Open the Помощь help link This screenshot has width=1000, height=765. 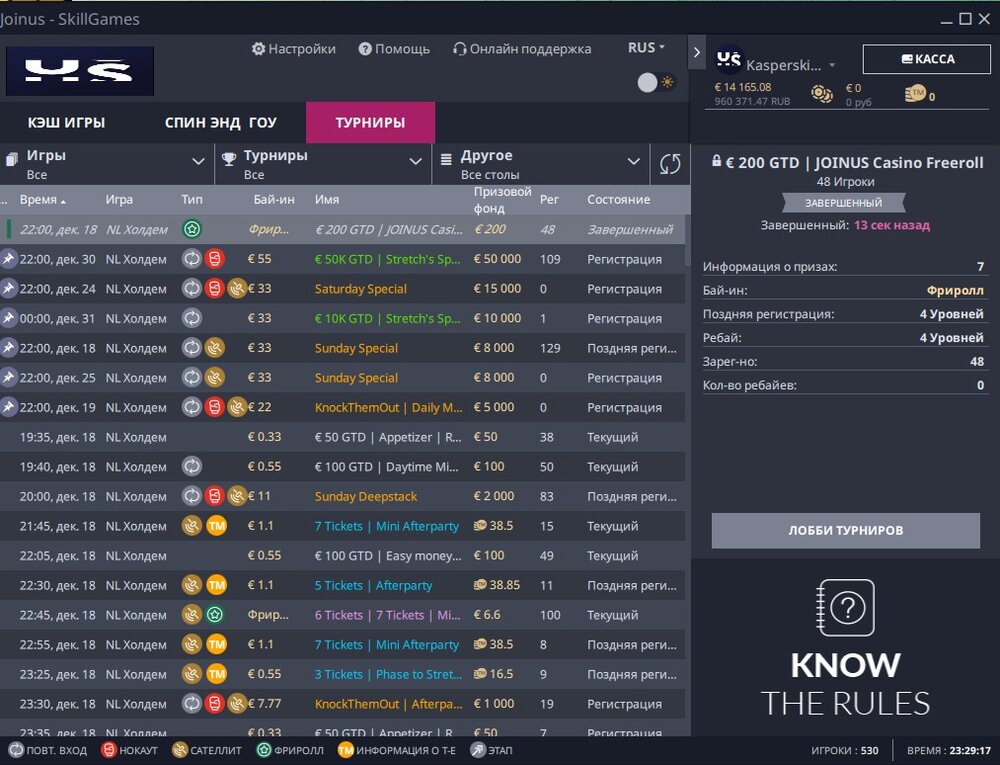coord(394,49)
